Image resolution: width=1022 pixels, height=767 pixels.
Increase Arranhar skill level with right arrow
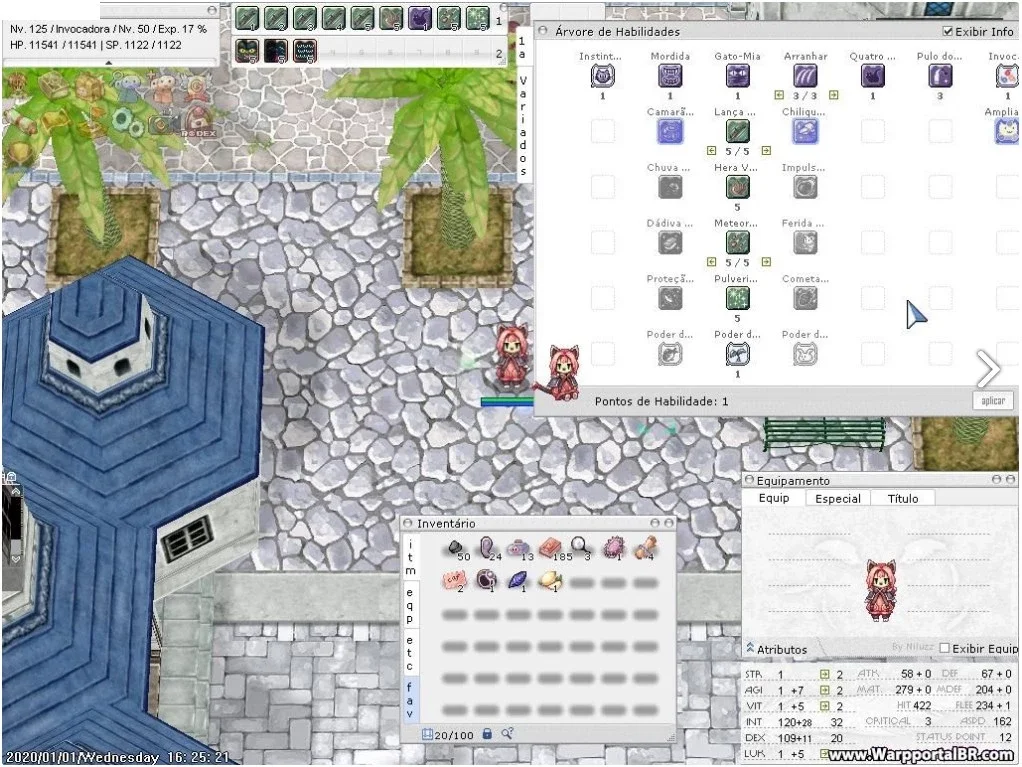[x=834, y=95]
